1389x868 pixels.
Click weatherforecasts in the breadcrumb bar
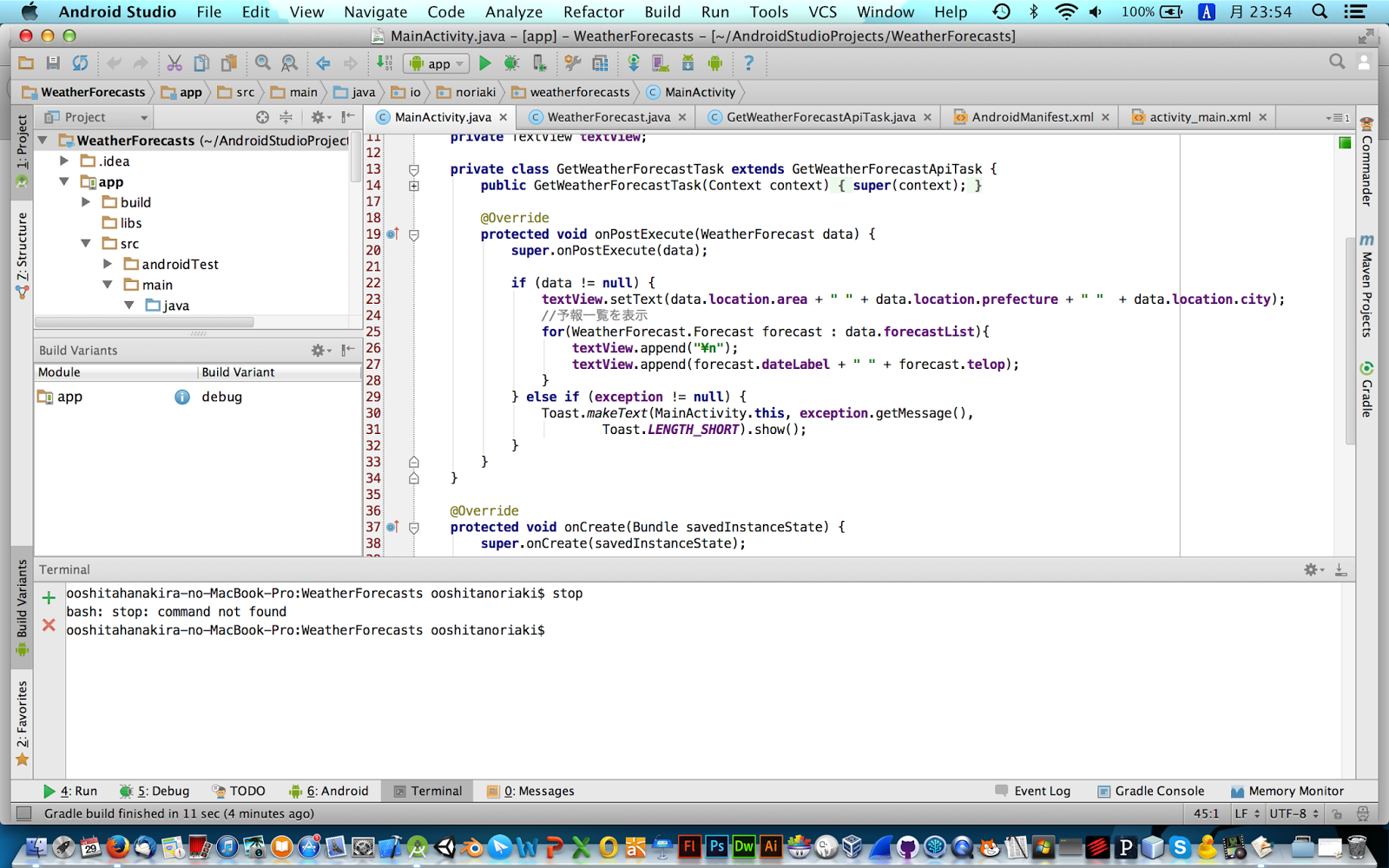[571, 92]
